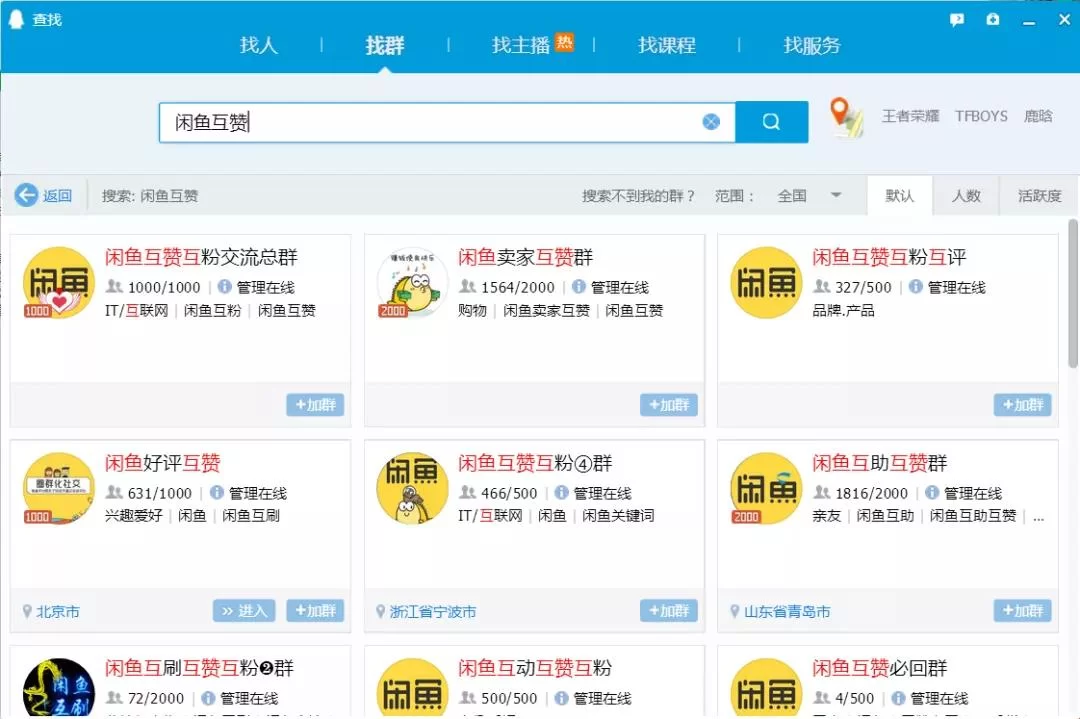Sort results by 活跃度
Viewport: 1080px width, 719px height.
pos(1038,196)
